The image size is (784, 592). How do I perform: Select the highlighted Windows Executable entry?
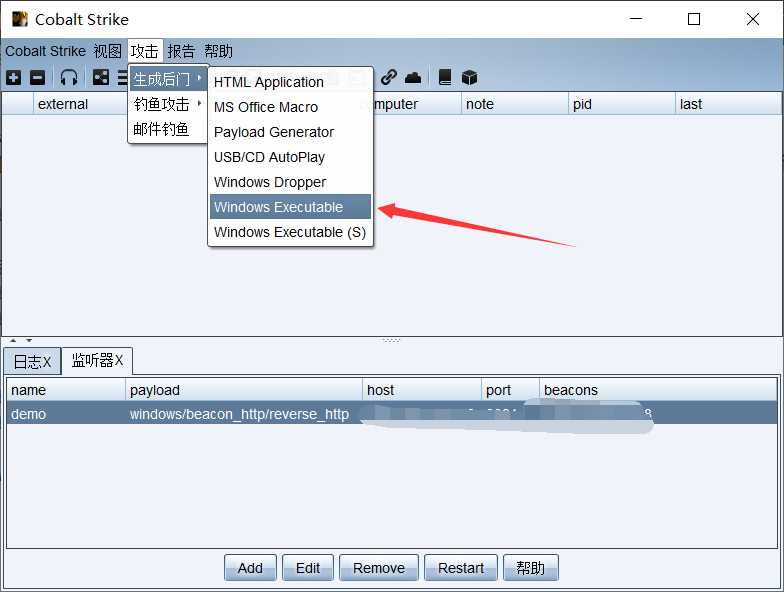click(x=290, y=206)
